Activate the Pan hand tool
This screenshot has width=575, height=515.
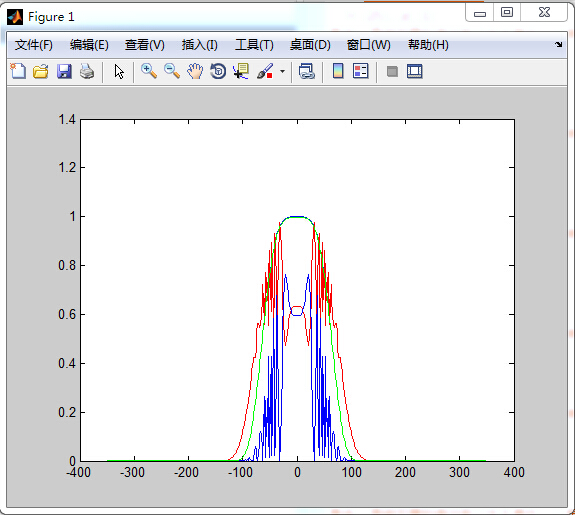[195, 71]
